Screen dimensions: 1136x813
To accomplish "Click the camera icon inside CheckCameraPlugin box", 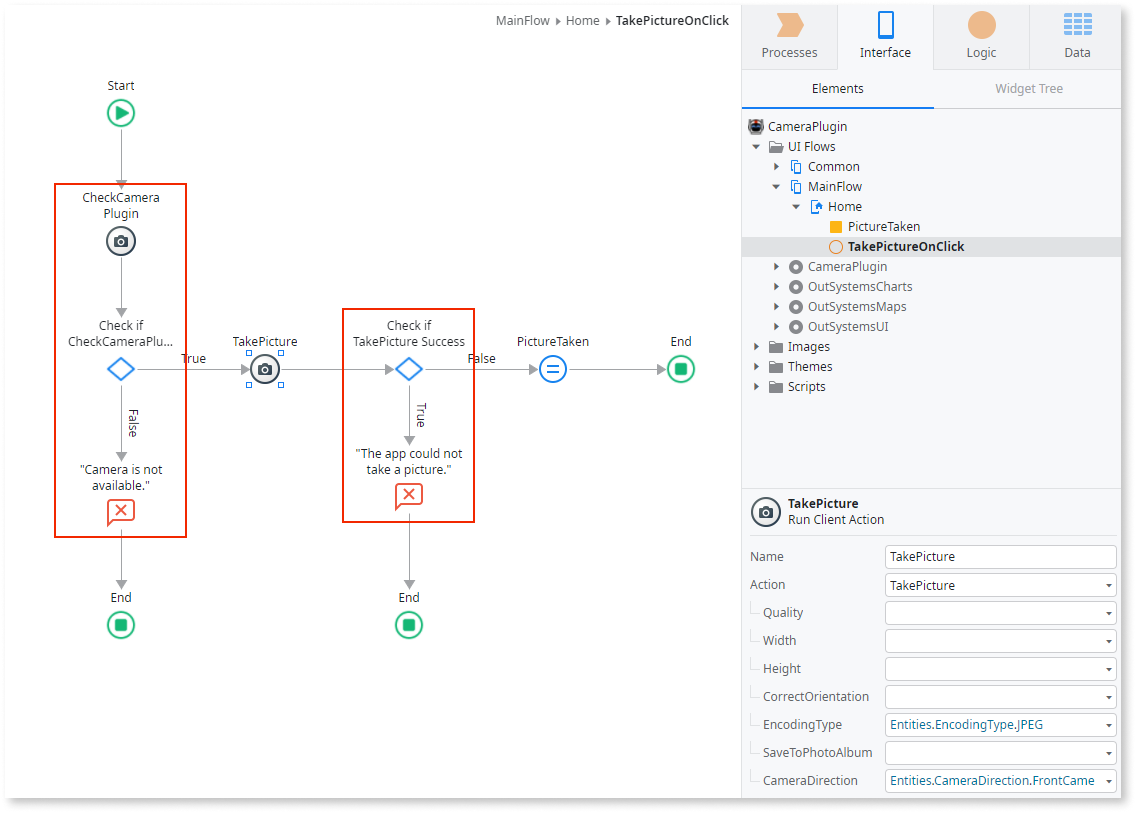I will pos(120,241).
